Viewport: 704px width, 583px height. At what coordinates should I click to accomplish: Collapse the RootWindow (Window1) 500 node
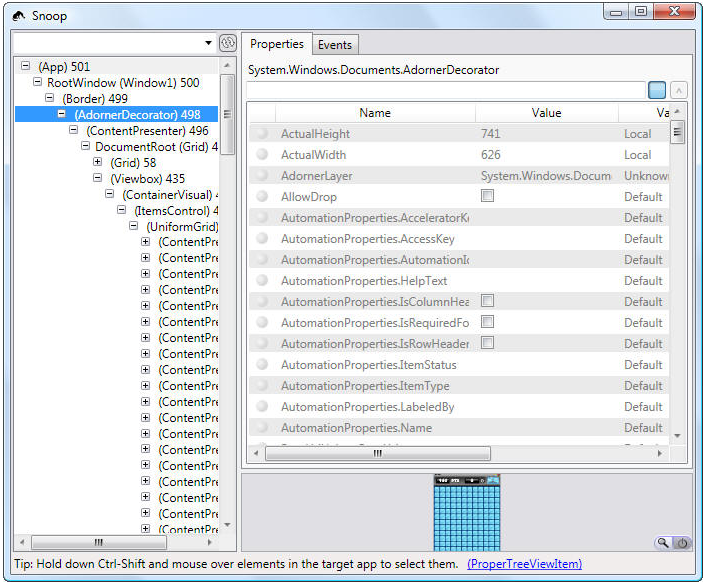[38, 82]
